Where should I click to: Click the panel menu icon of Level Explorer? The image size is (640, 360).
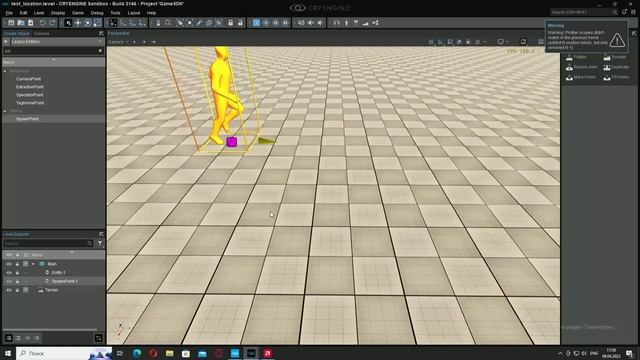tap(101, 234)
